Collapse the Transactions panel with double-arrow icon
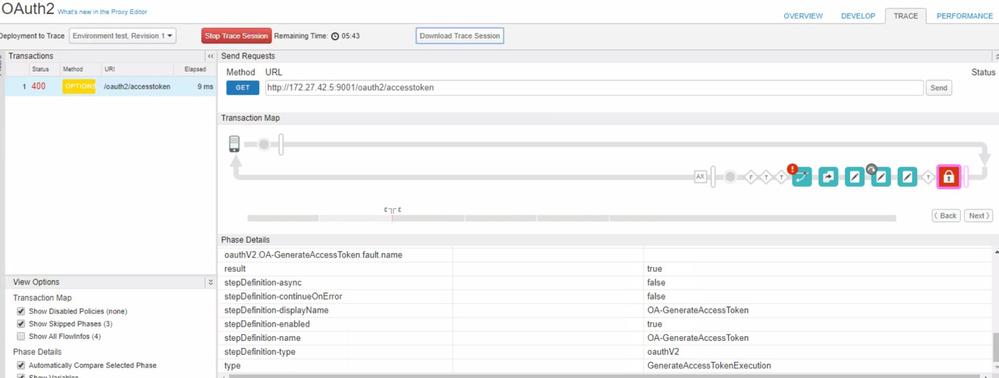This screenshot has height=378, width=999. (211, 56)
